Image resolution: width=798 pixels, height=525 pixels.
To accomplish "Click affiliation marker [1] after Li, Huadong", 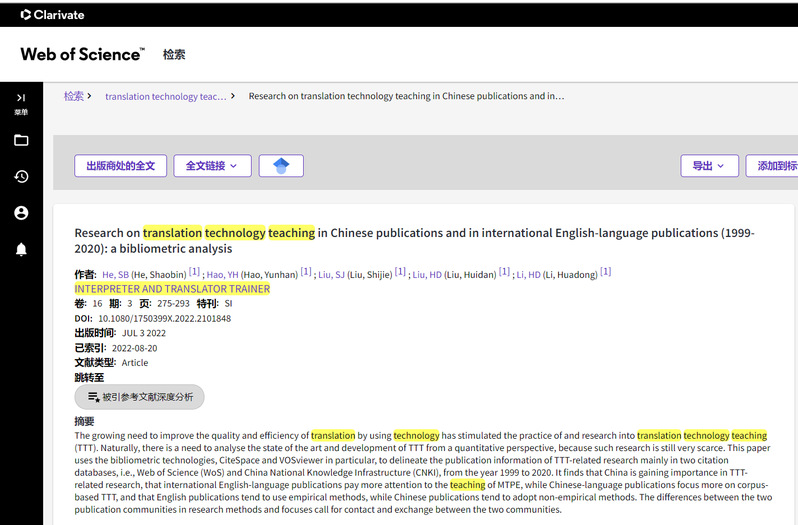I will point(605,272).
